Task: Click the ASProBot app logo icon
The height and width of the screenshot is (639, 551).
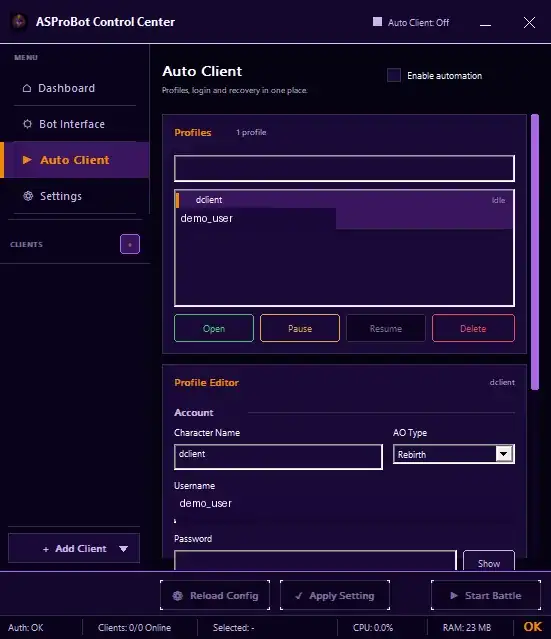Action: point(19,22)
